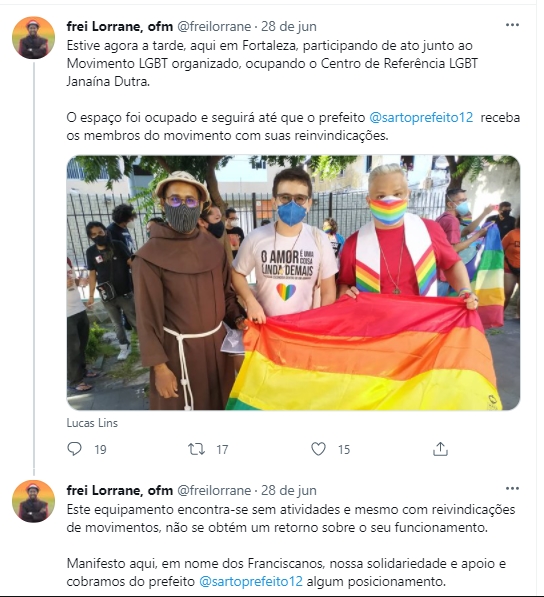Open frei Lorrane avatar on second tweet

pos(34,501)
